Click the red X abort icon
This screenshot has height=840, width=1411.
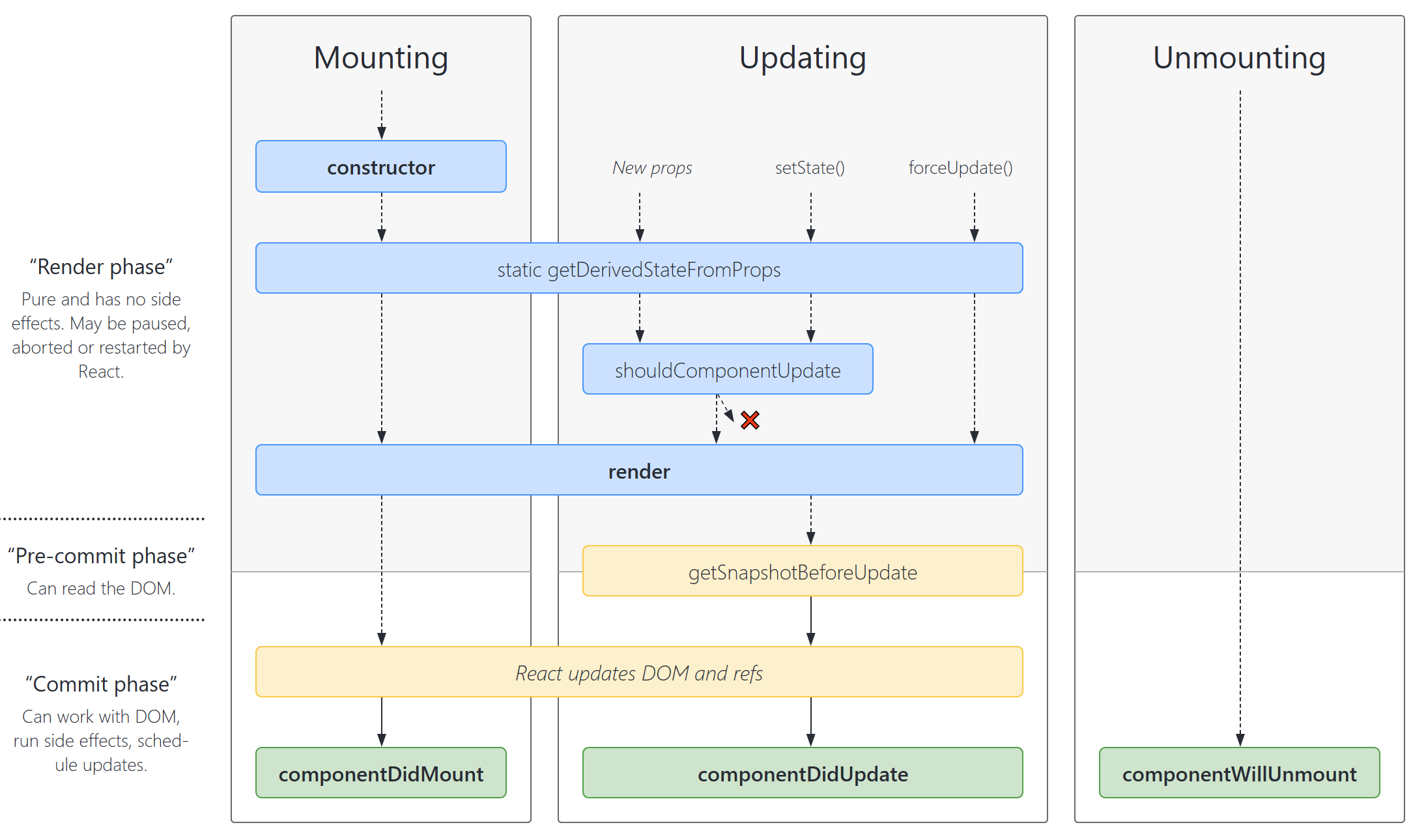[x=750, y=420]
